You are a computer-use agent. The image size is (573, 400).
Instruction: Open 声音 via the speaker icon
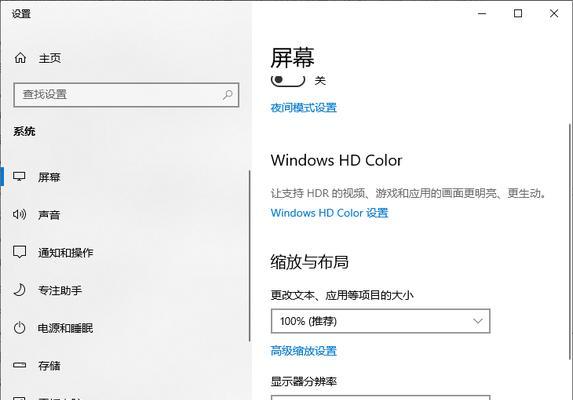pos(19,214)
